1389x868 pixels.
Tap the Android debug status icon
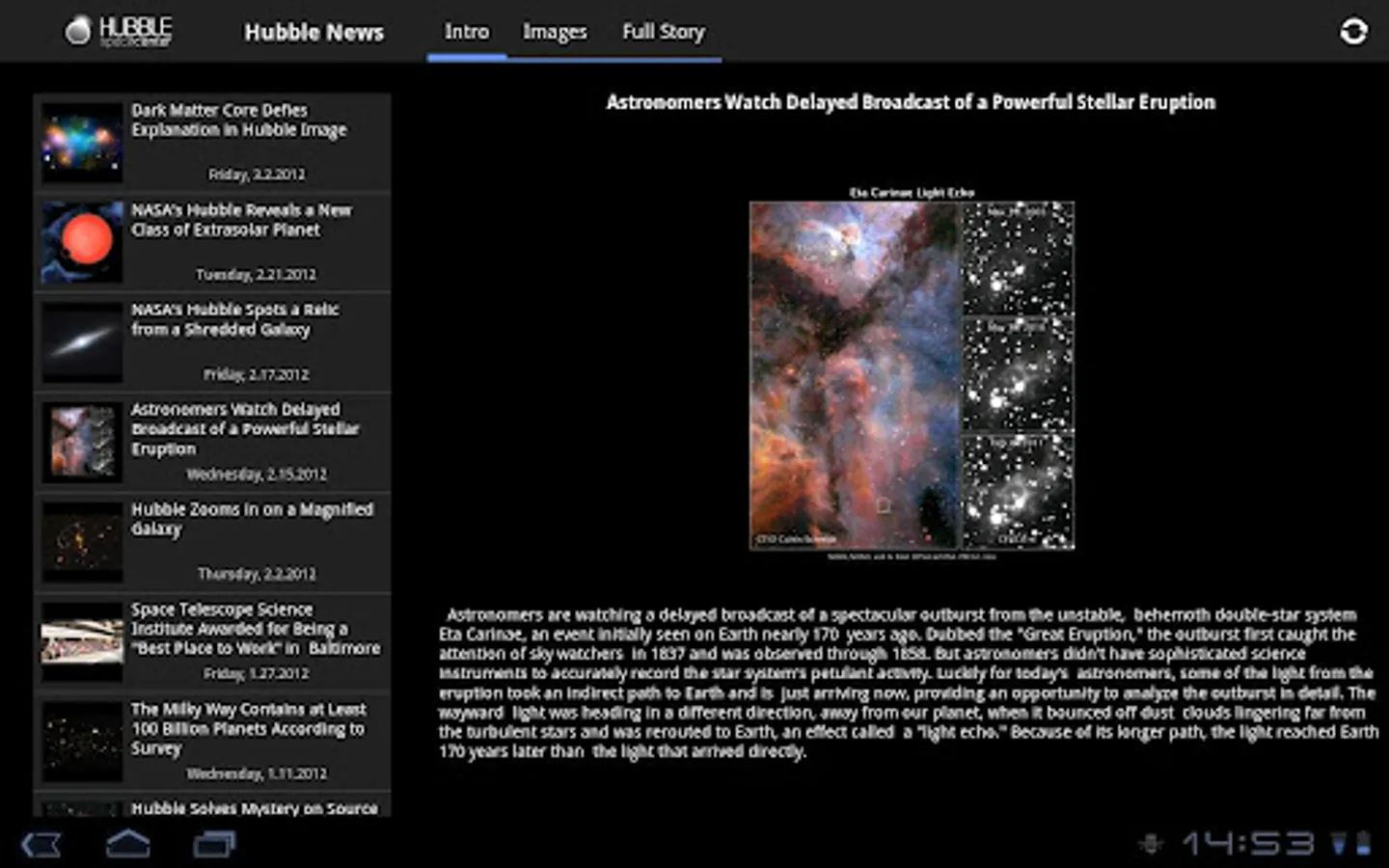click(x=1150, y=844)
